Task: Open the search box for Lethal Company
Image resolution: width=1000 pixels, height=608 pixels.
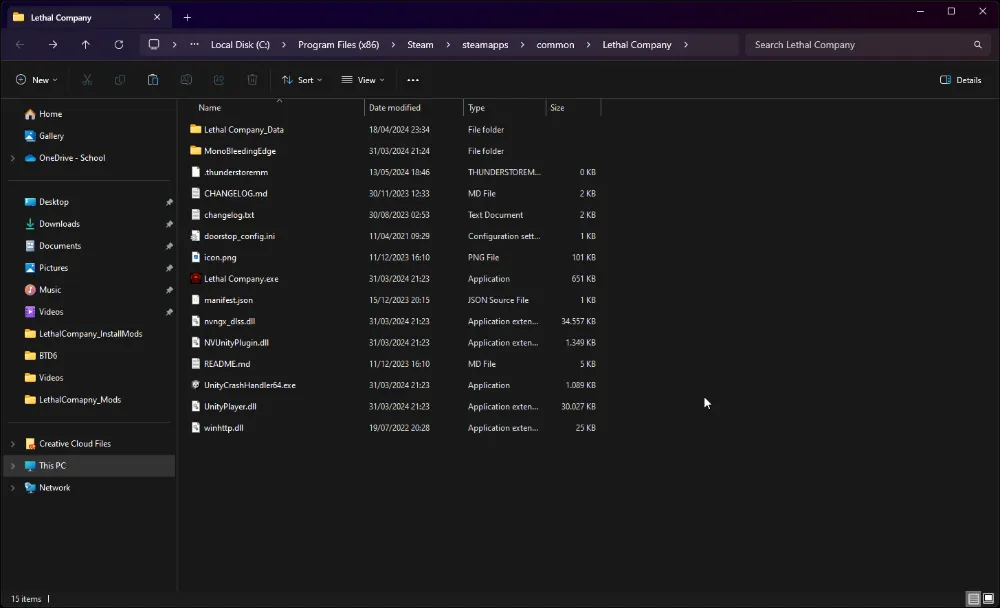Action: [866, 44]
